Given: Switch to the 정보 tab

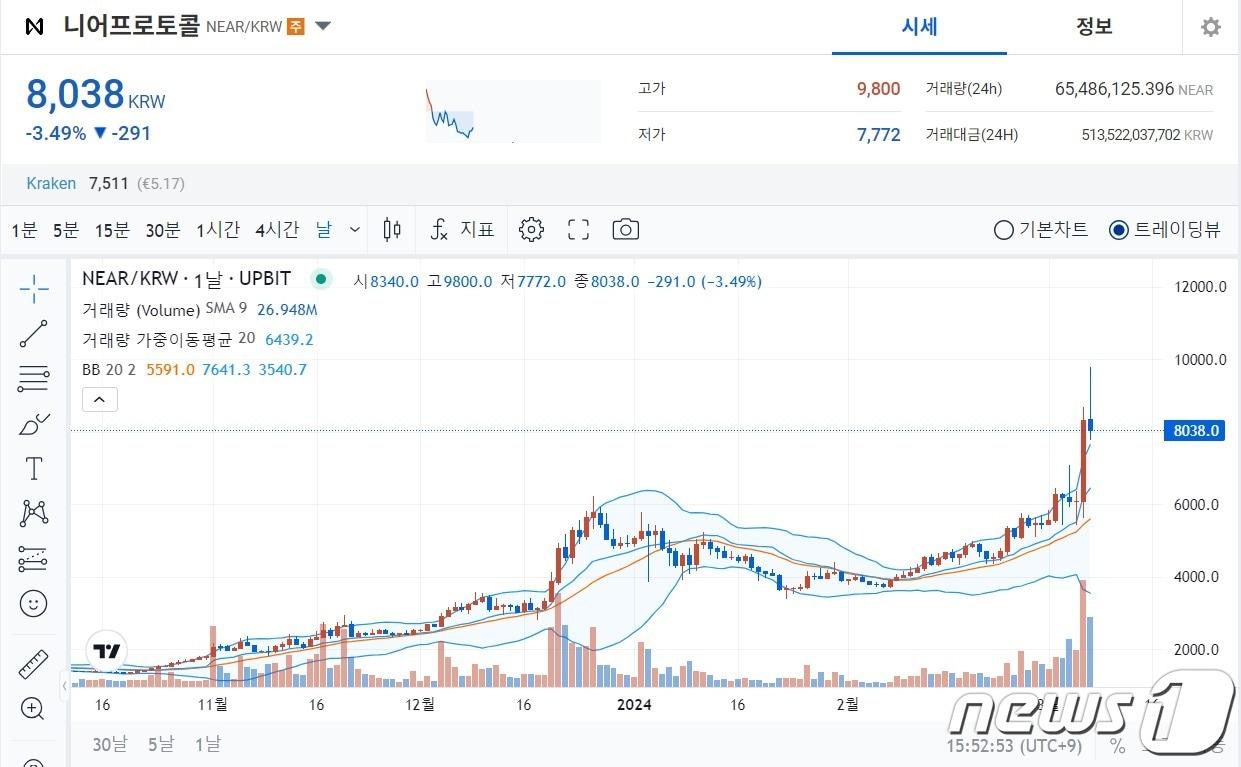Looking at the screenshot, I should (1094, 27).
